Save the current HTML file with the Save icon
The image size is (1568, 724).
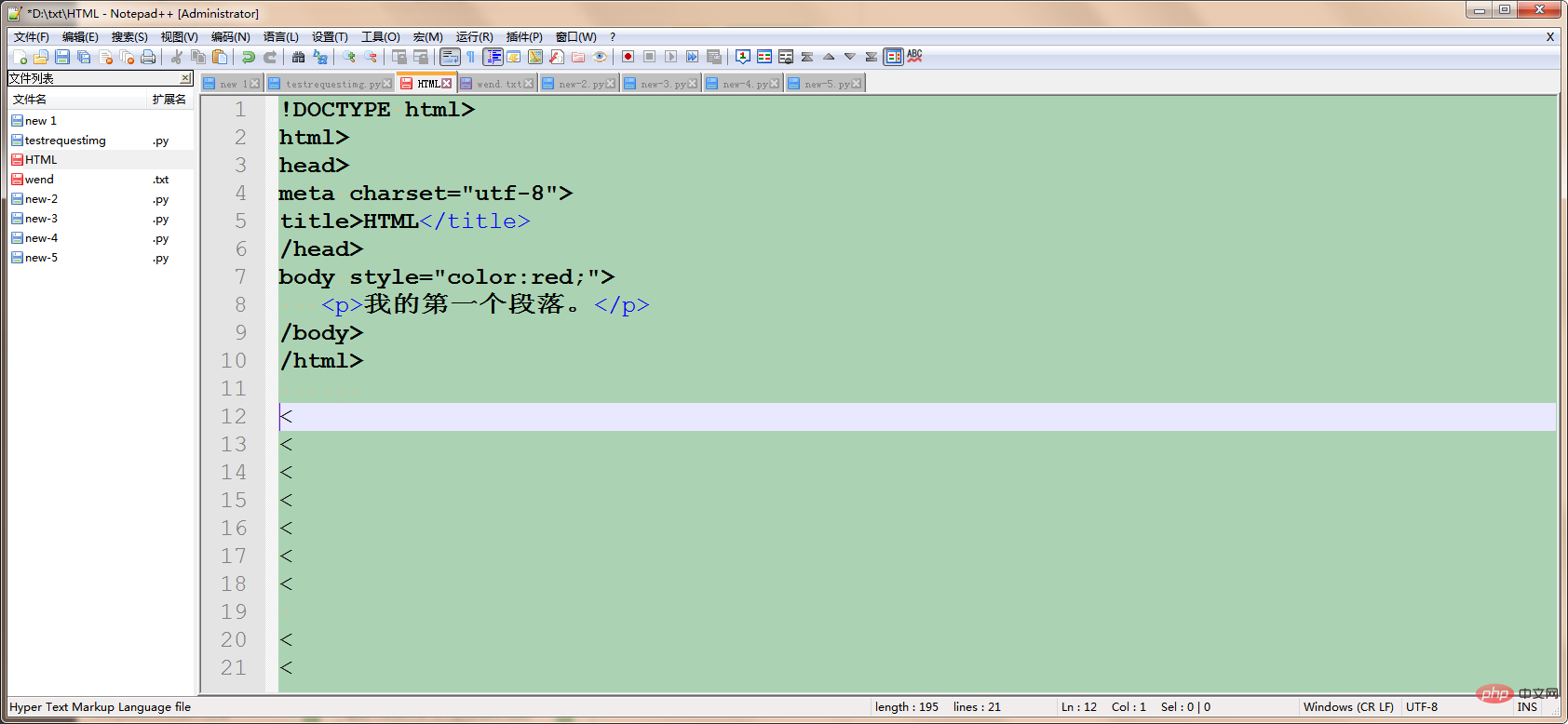coord(62,57)
